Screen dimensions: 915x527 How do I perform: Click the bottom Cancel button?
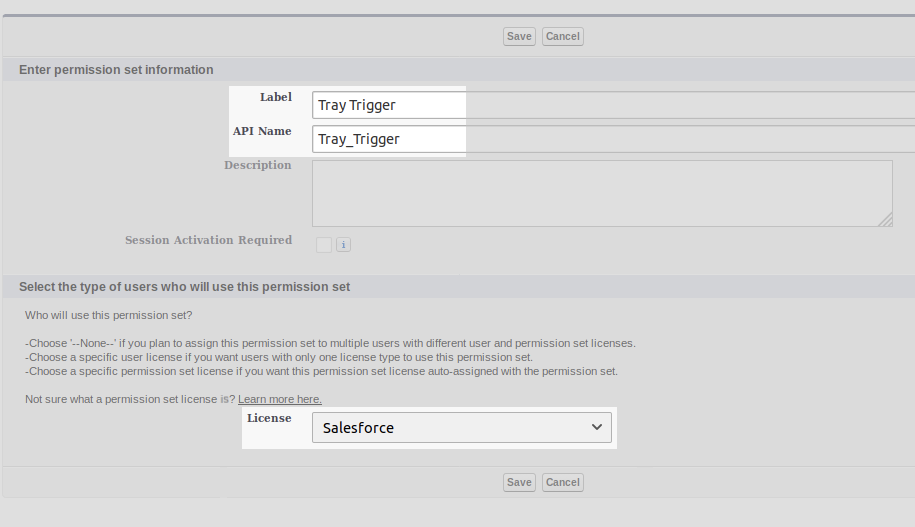coord(562,482)
